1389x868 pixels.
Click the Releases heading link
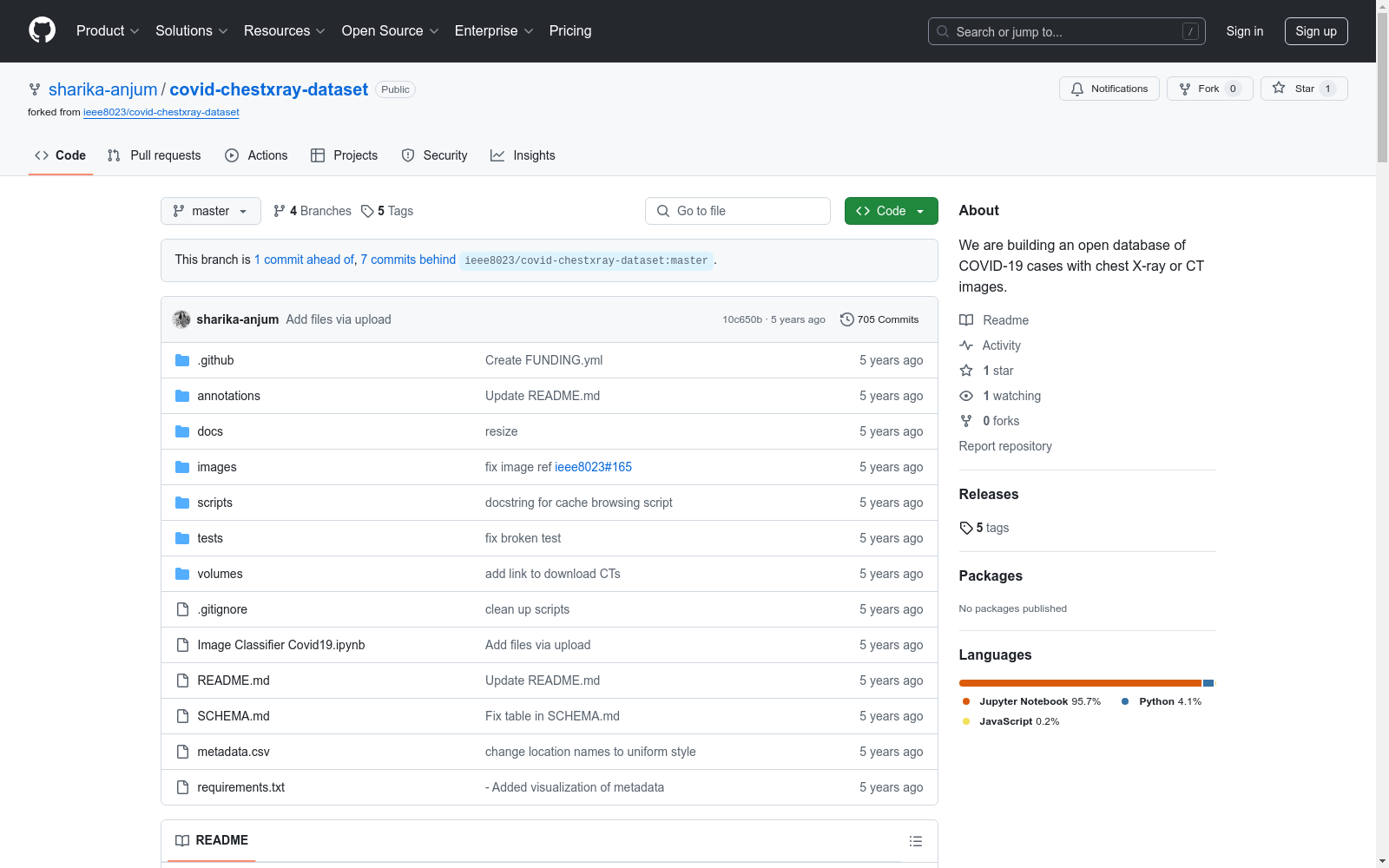point(989,494)
